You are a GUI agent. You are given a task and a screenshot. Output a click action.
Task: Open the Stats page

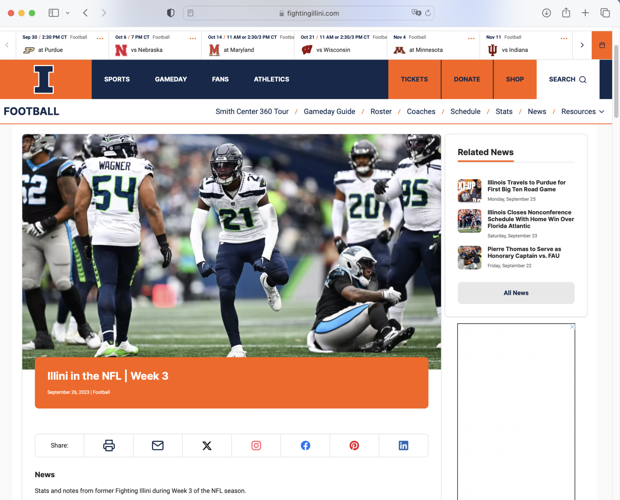[504, 111]
